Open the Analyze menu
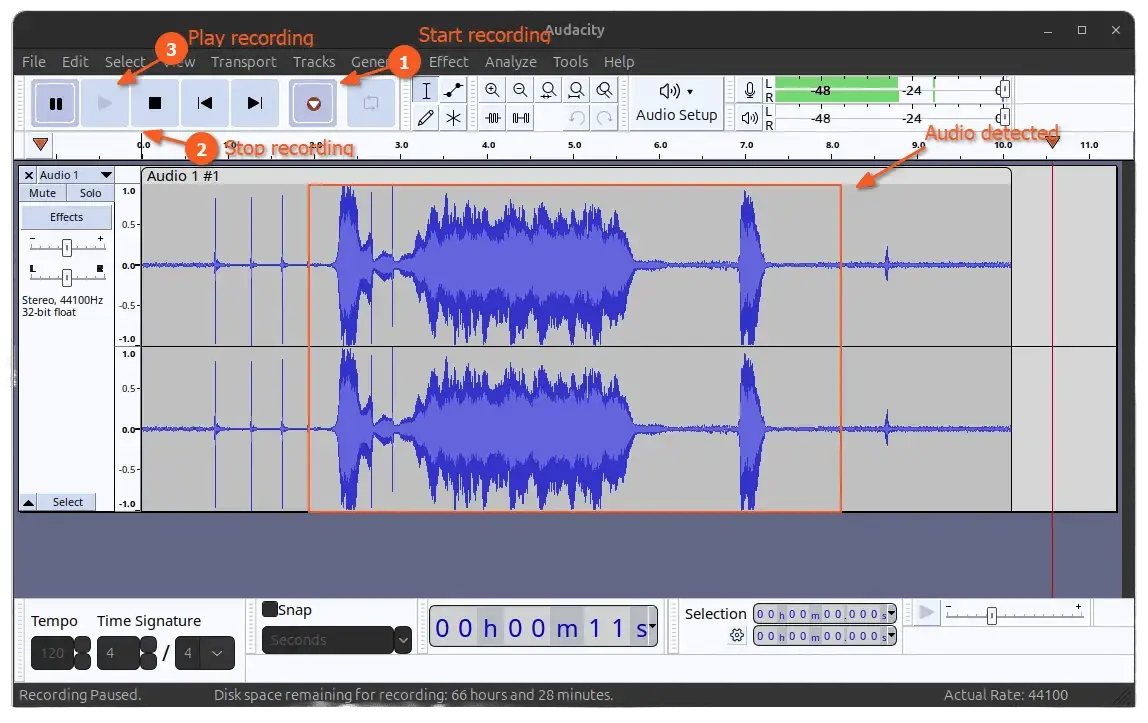Image resolution: width=1148 pixels, height=723 pixels. [x=510, y=61]
